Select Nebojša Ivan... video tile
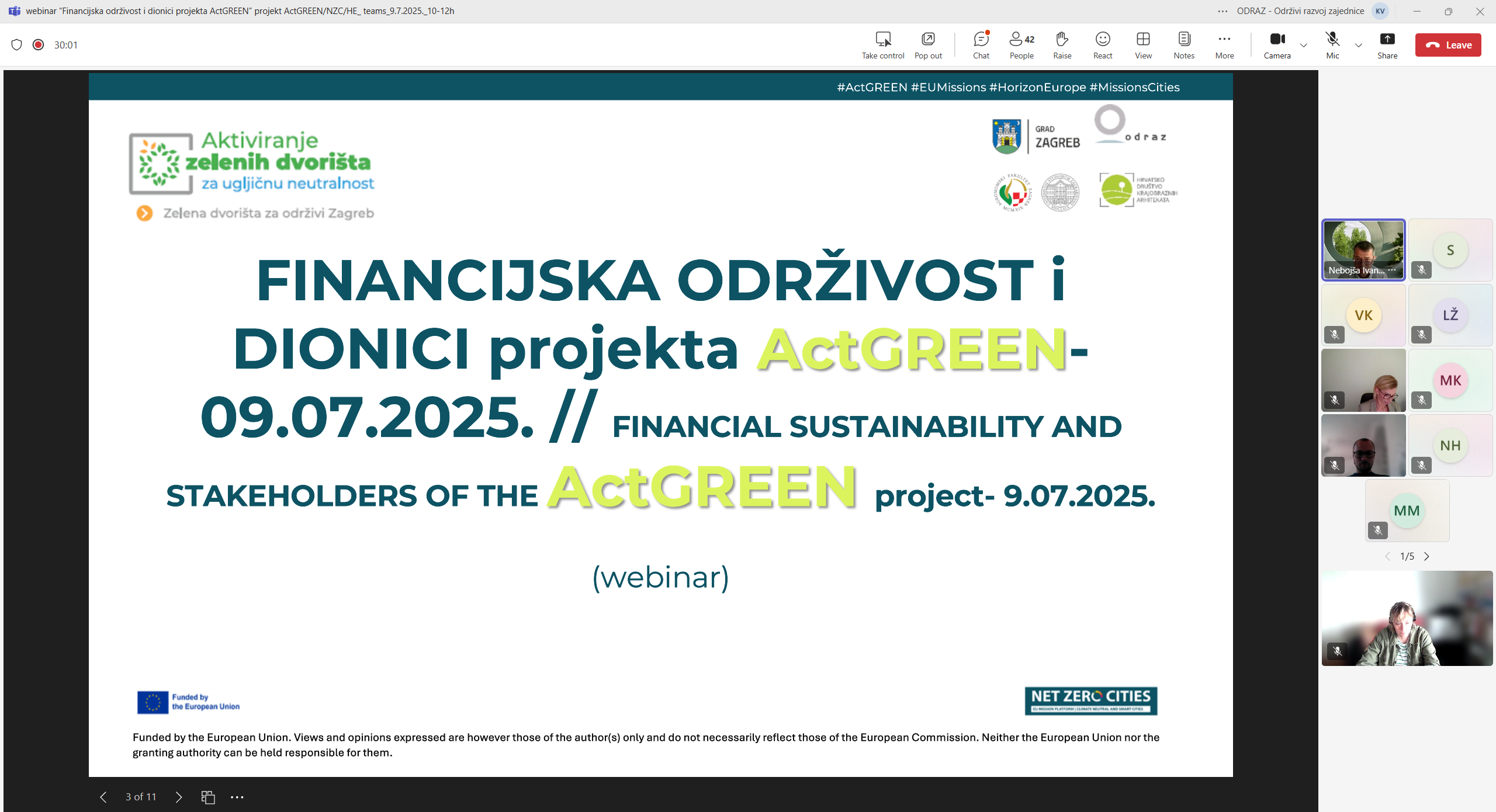1496x812 pixels. (x=1363, y=250)
